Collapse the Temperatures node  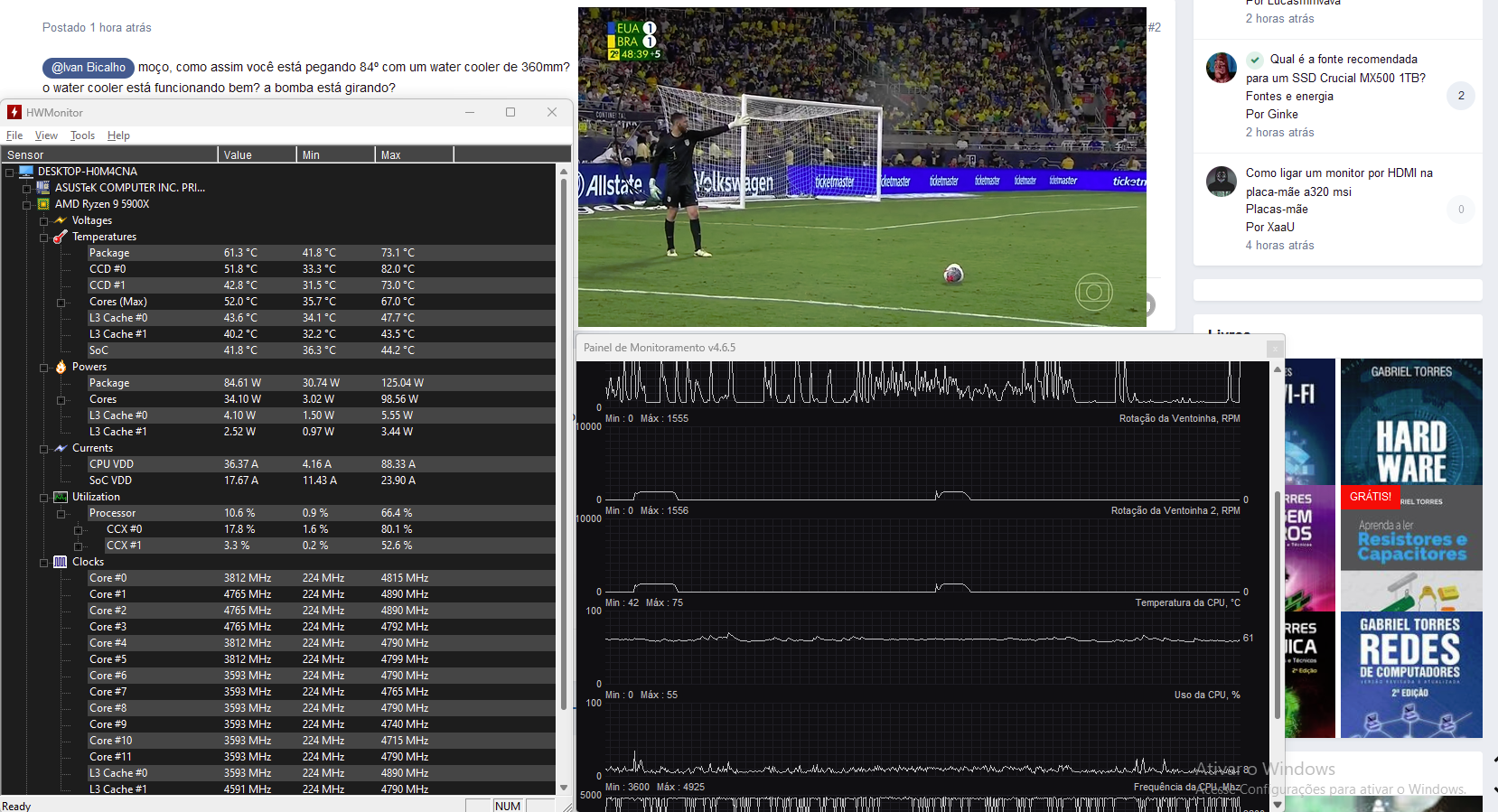pos(43,237)
